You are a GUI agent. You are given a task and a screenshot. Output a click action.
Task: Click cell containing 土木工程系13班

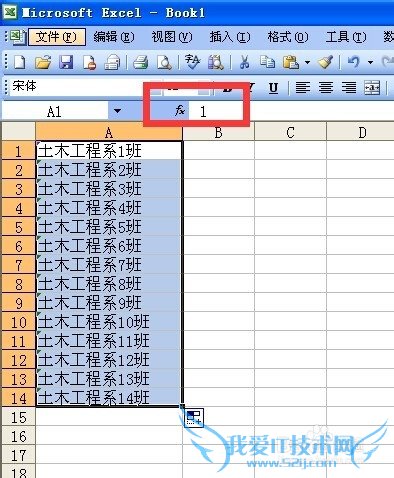pos(109,379)
